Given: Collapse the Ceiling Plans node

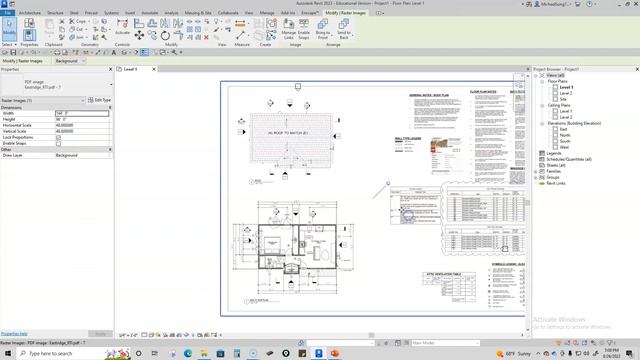Looking at the screenshot, I should pyautogui.click(x=542, y=105).
